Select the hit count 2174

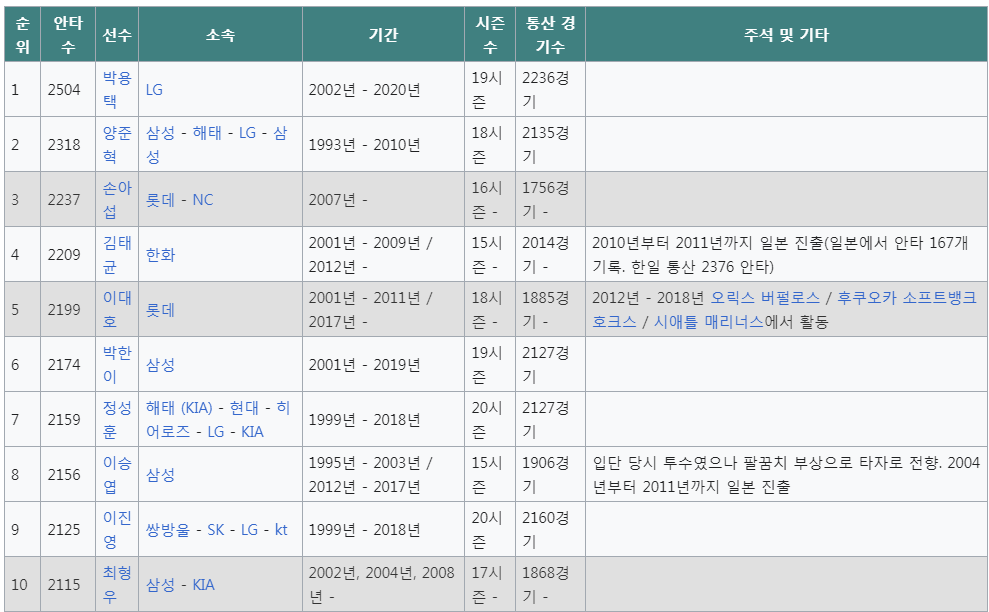64,365
